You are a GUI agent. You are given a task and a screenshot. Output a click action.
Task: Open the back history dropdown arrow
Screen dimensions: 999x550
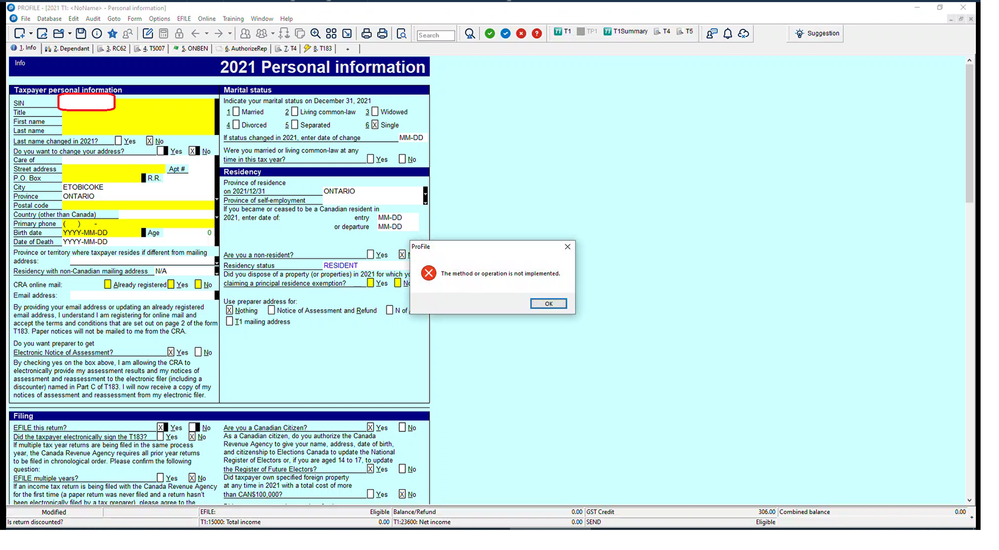[x=207, y=34]
